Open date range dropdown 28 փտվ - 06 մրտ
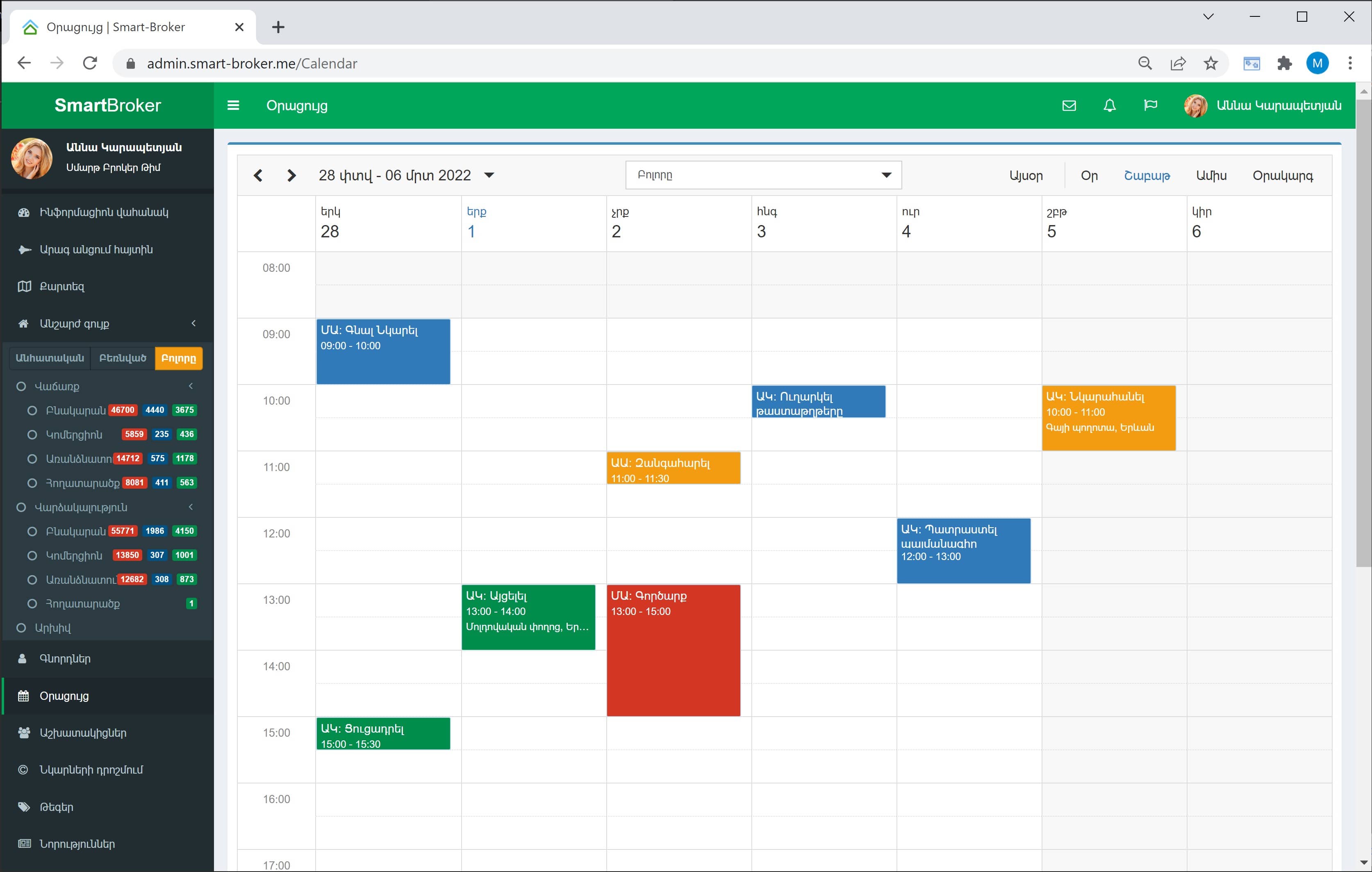Viewport: 1372px width, 872px height. click(x=406, y=175)
